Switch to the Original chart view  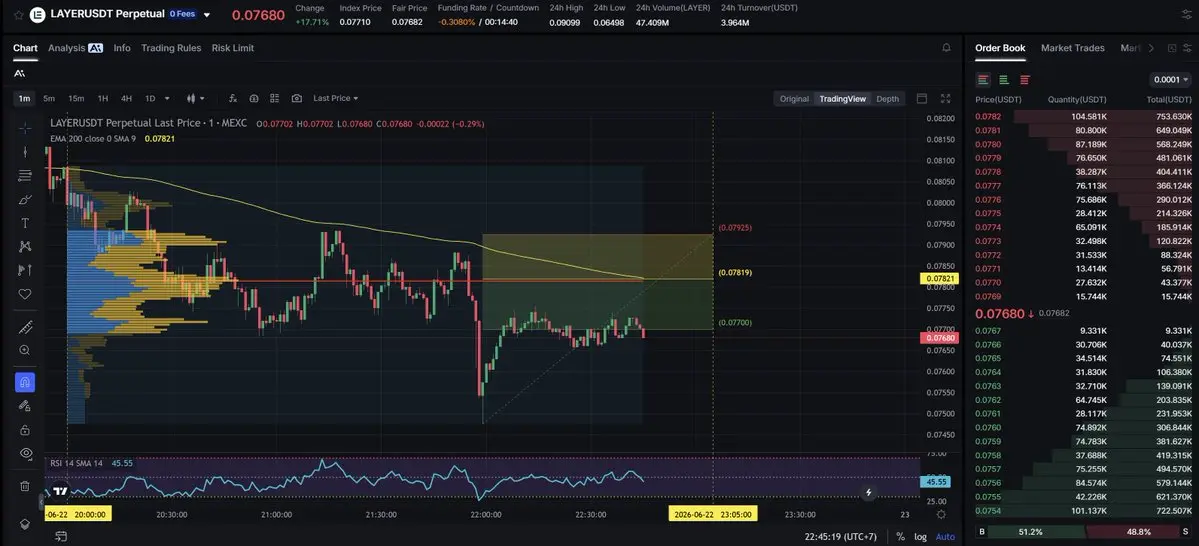click(794, 99)
